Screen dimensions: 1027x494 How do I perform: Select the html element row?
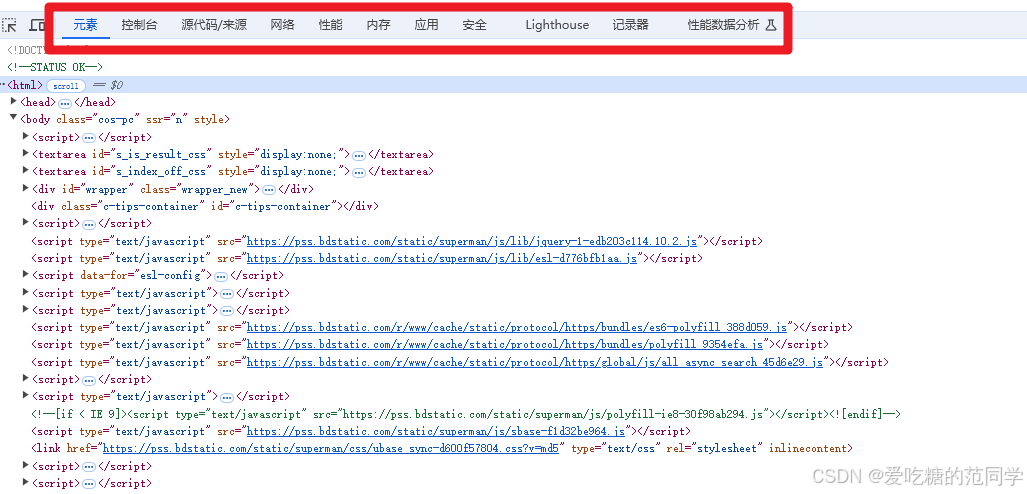click(514, 85)
